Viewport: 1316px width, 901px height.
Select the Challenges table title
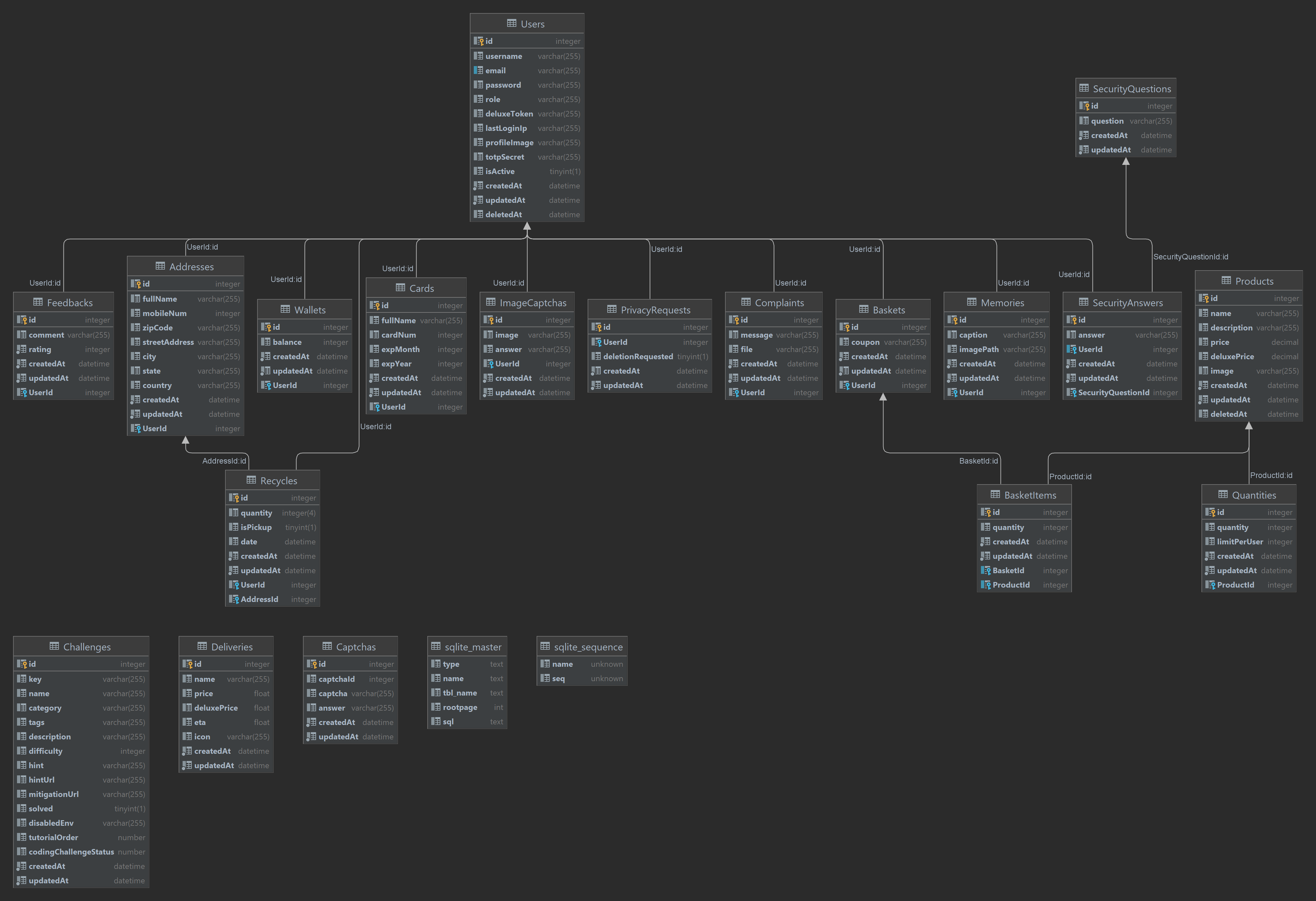pos(87,647)
